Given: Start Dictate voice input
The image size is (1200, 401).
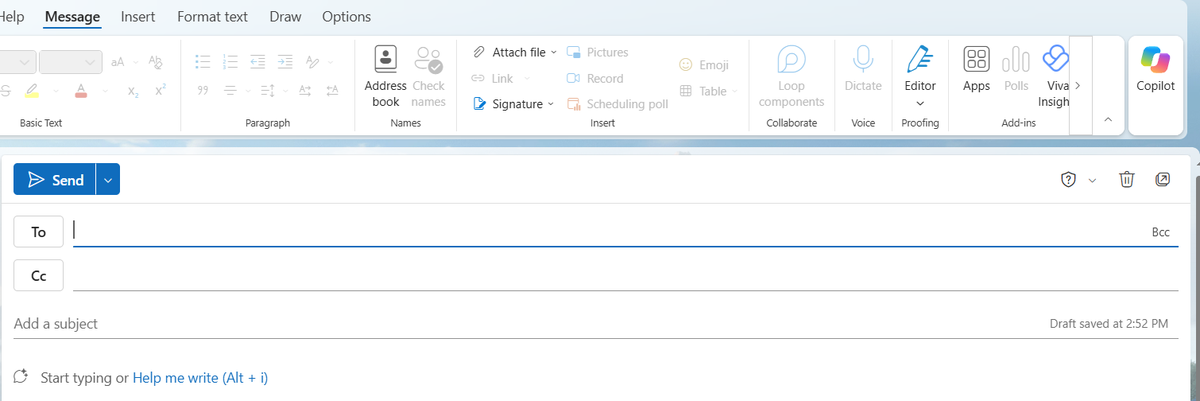Looking at the screenshot, I should pyautogui.click(x=863, y=70).
